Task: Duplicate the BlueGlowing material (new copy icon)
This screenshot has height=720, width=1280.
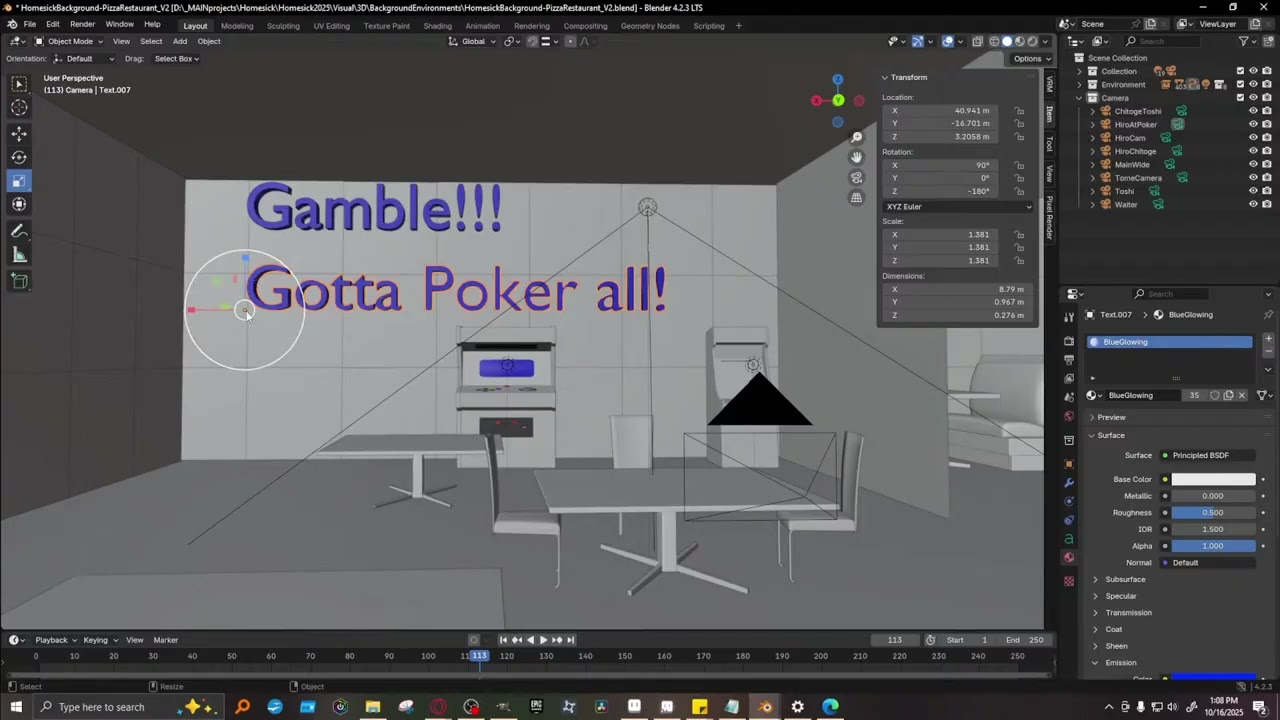Action: (1229, 395)
